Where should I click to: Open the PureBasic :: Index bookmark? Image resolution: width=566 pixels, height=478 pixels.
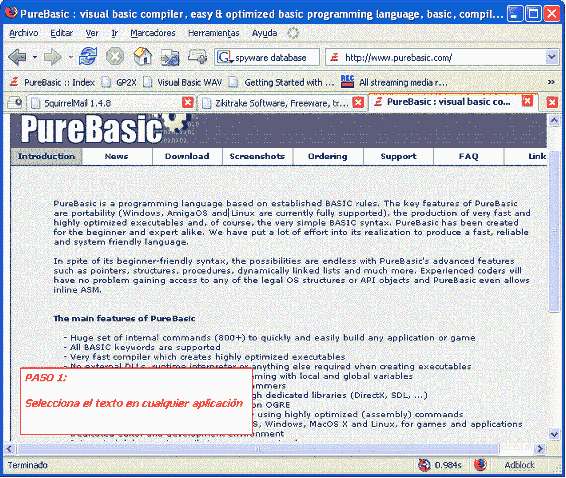point(52,82)
